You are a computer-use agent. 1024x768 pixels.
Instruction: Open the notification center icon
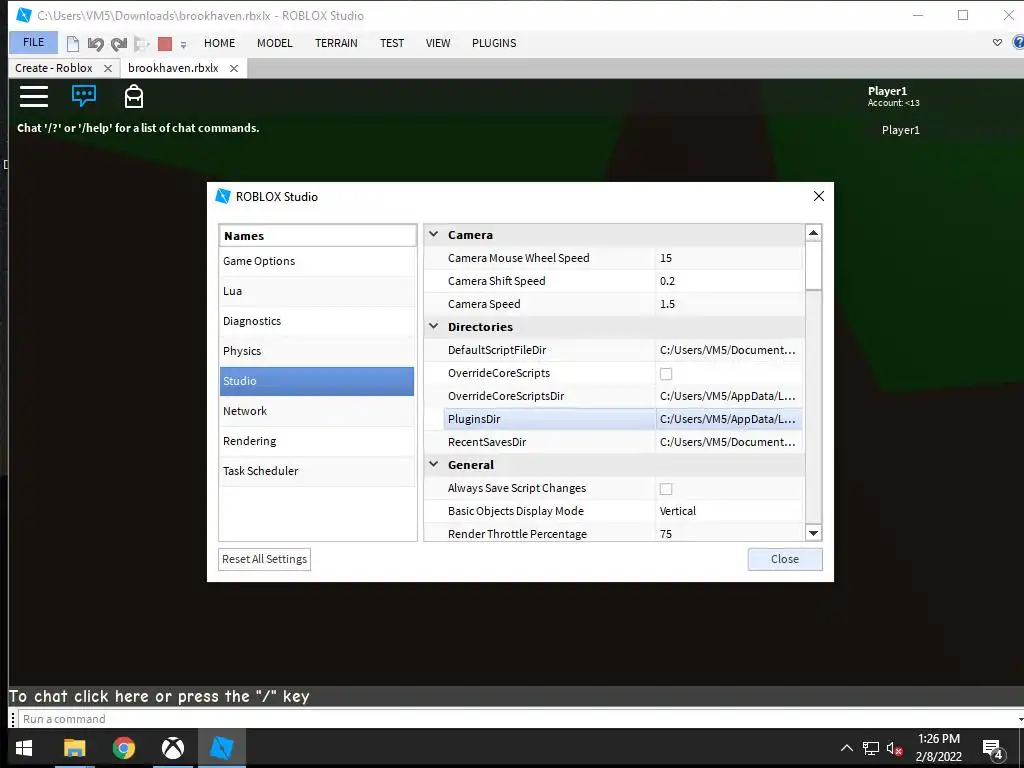click(993, 749)
